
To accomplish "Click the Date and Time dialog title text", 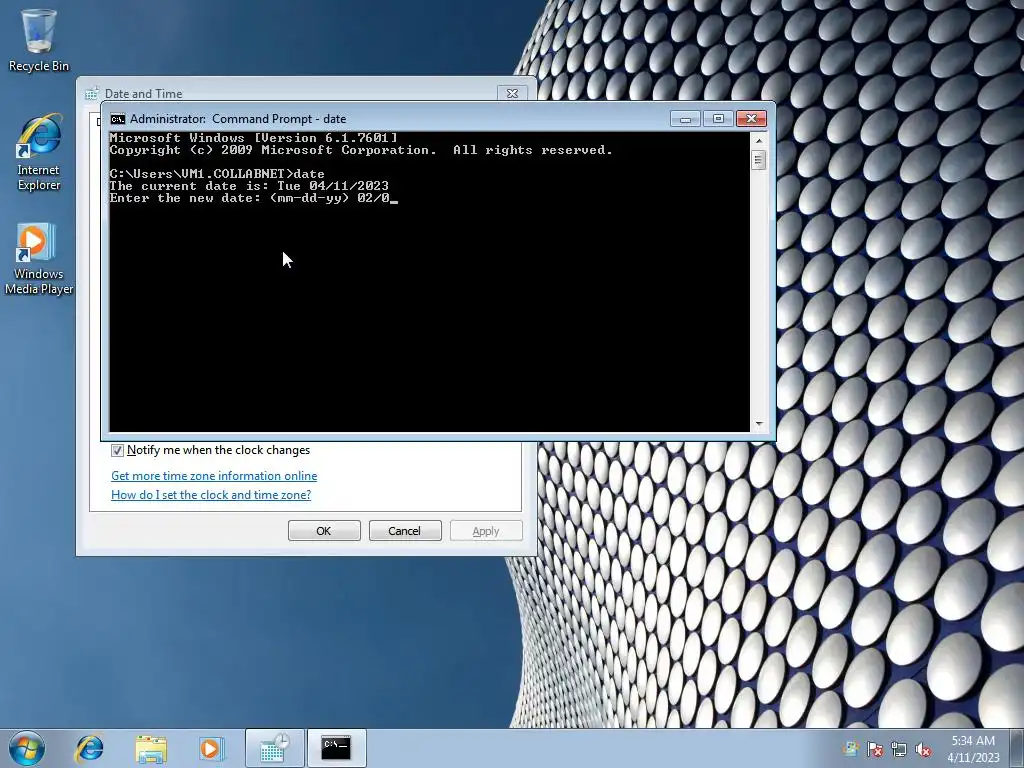I will click(144, 93).
